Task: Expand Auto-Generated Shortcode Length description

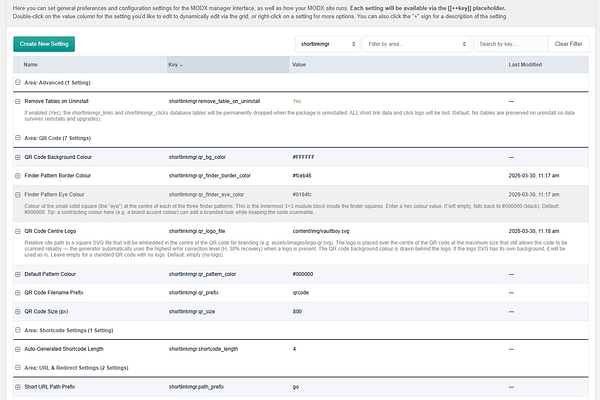Action: (18, 349)
